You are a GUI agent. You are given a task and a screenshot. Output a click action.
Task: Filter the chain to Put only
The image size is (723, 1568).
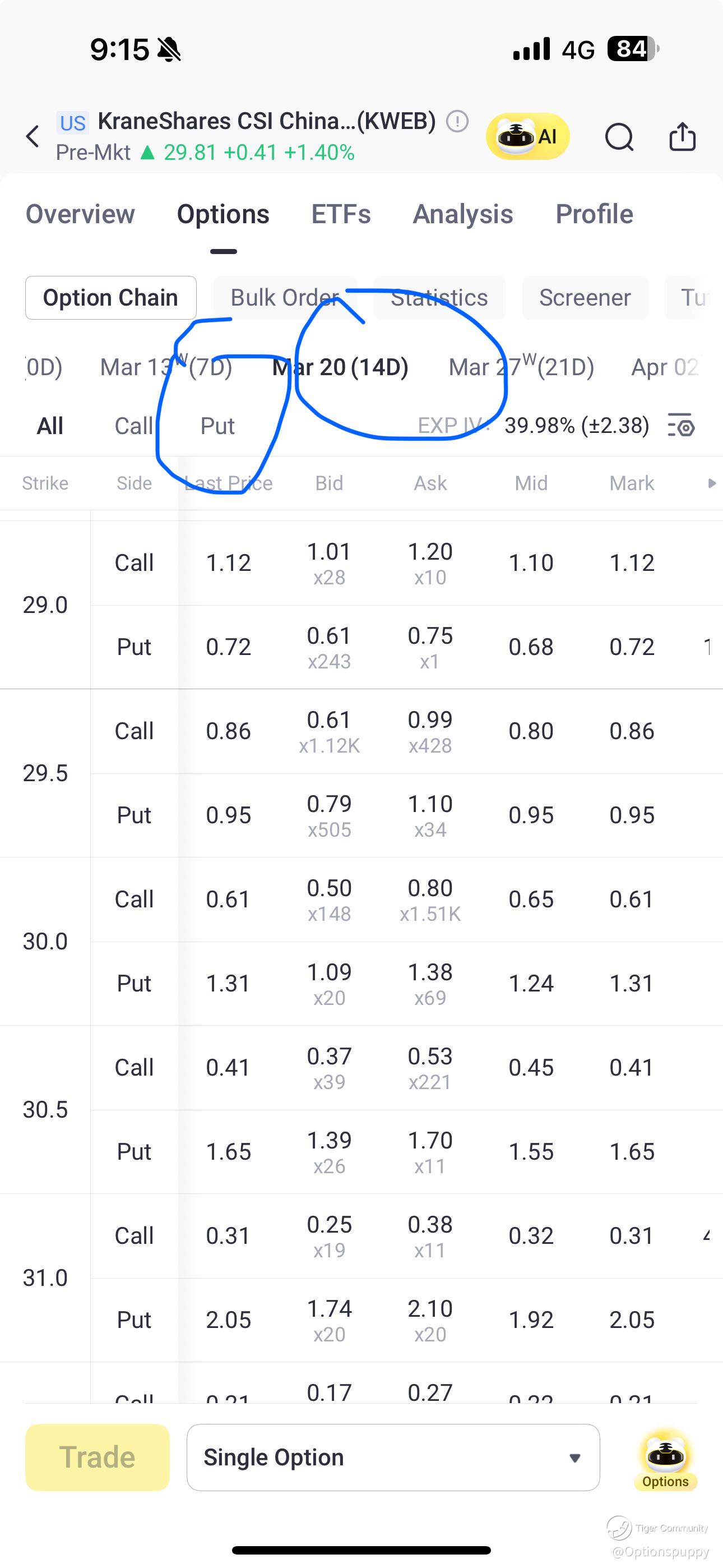[217, 426]
